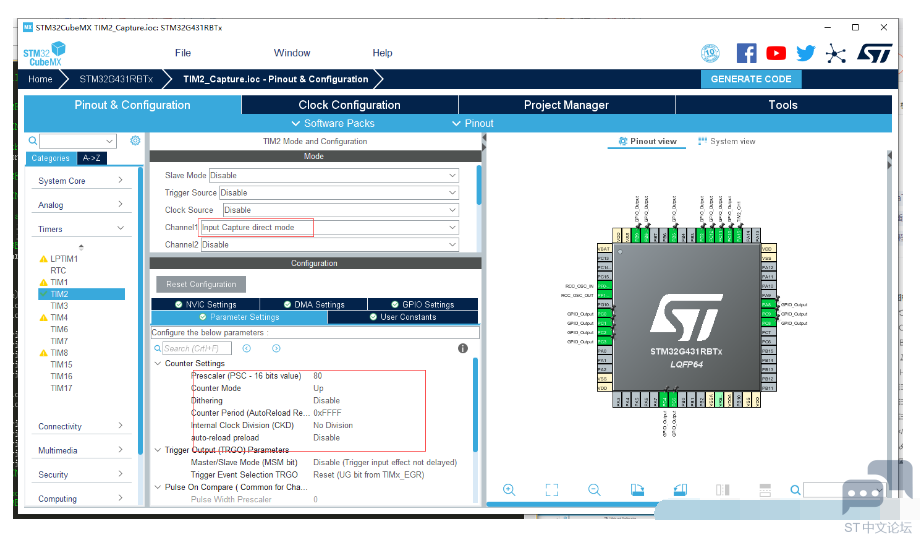The height and width of the screenshot is (543, 921).
Task: Open the Software Packs dropdown
Action: point(333,123)
